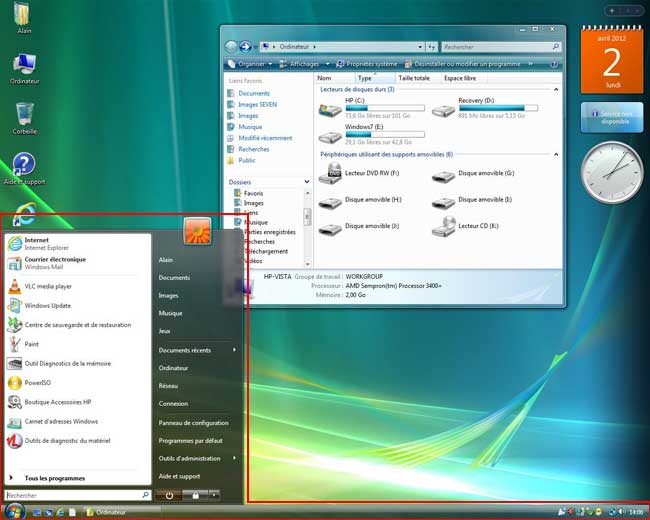This screenshot has width=650, height=520.
Task: Select Lecteur DVD RW (F:)
Action: click(359, 173)
